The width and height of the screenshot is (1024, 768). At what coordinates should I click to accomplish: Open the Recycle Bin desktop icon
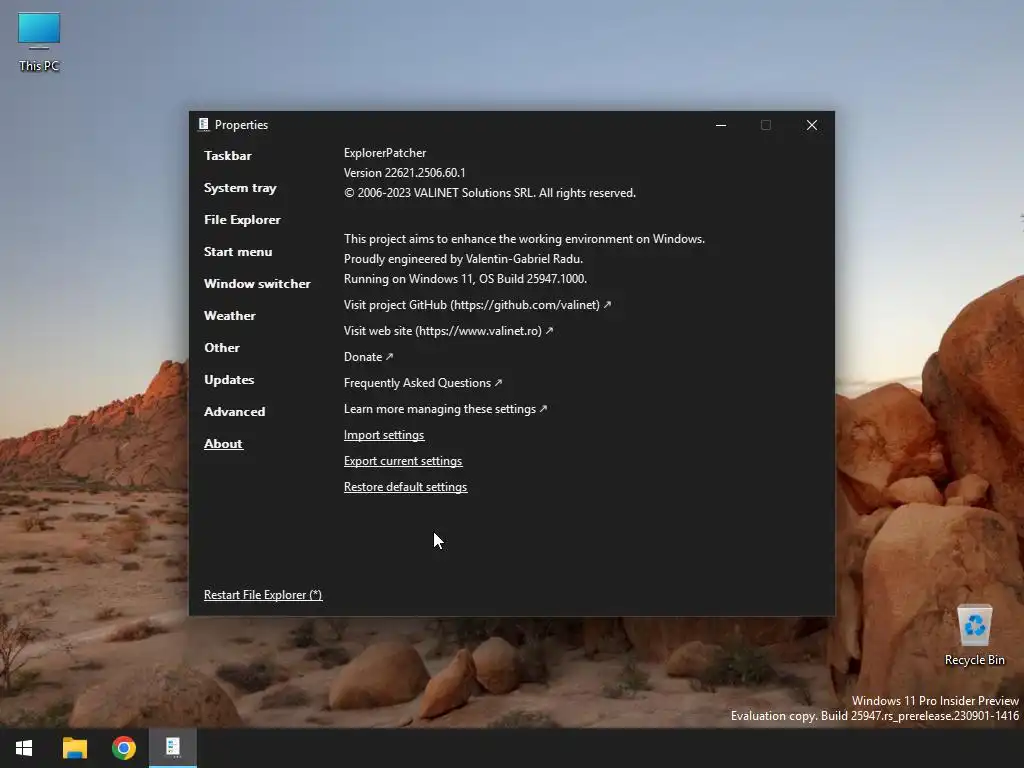974,635
